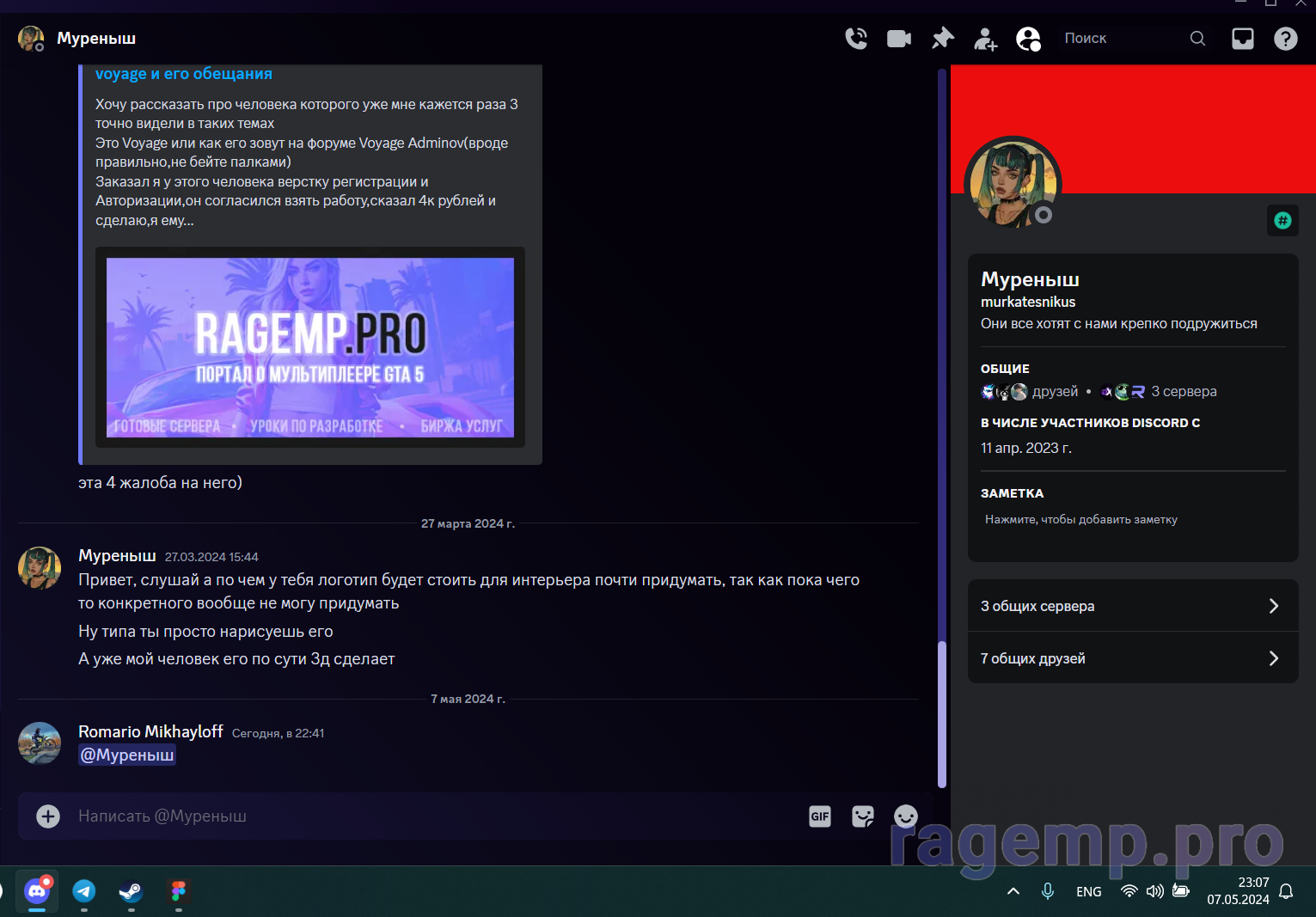The width and height of the screenshot is (1316, 917).
Task: Open the RAGEMP.PRO embed image
Action: coord(310,347)
